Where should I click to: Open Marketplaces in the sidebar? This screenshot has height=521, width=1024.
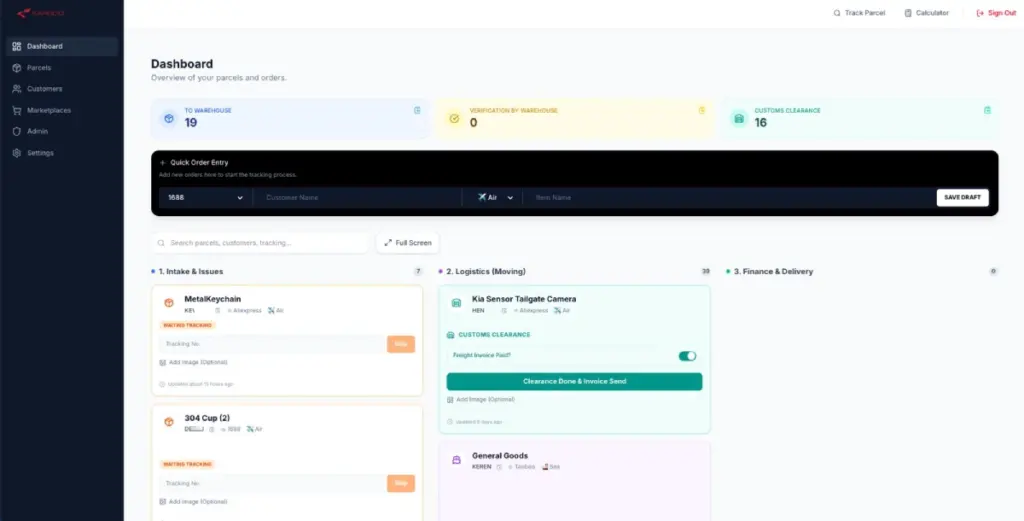coord(48,110)
